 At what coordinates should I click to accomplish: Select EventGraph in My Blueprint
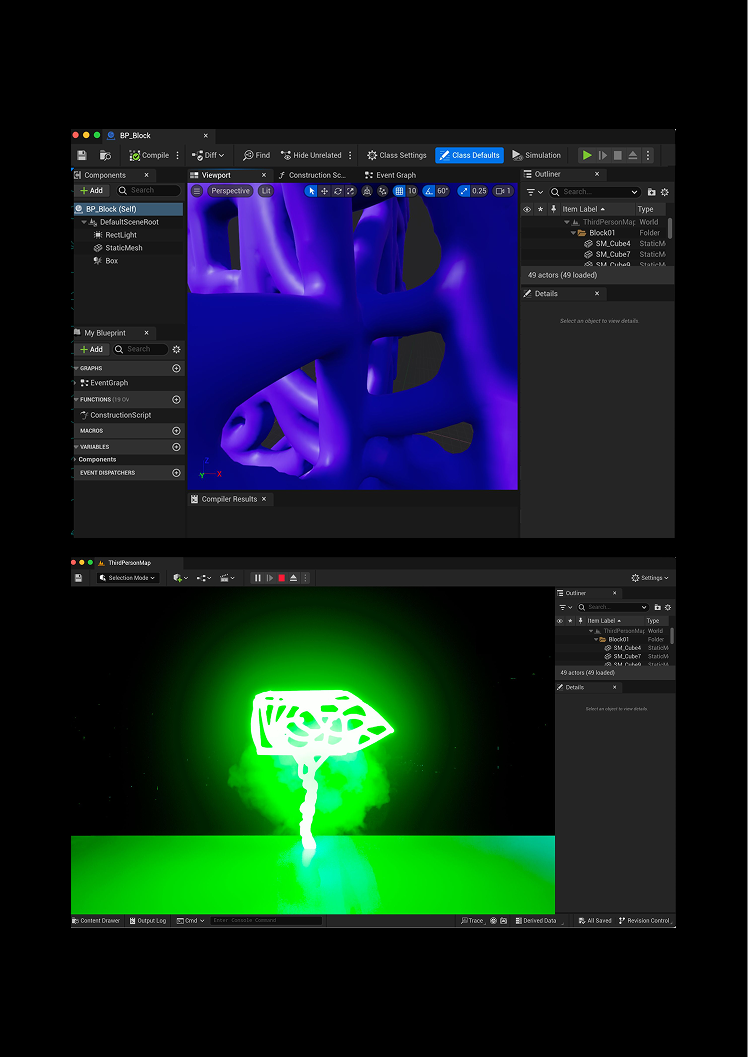(108, 383)
